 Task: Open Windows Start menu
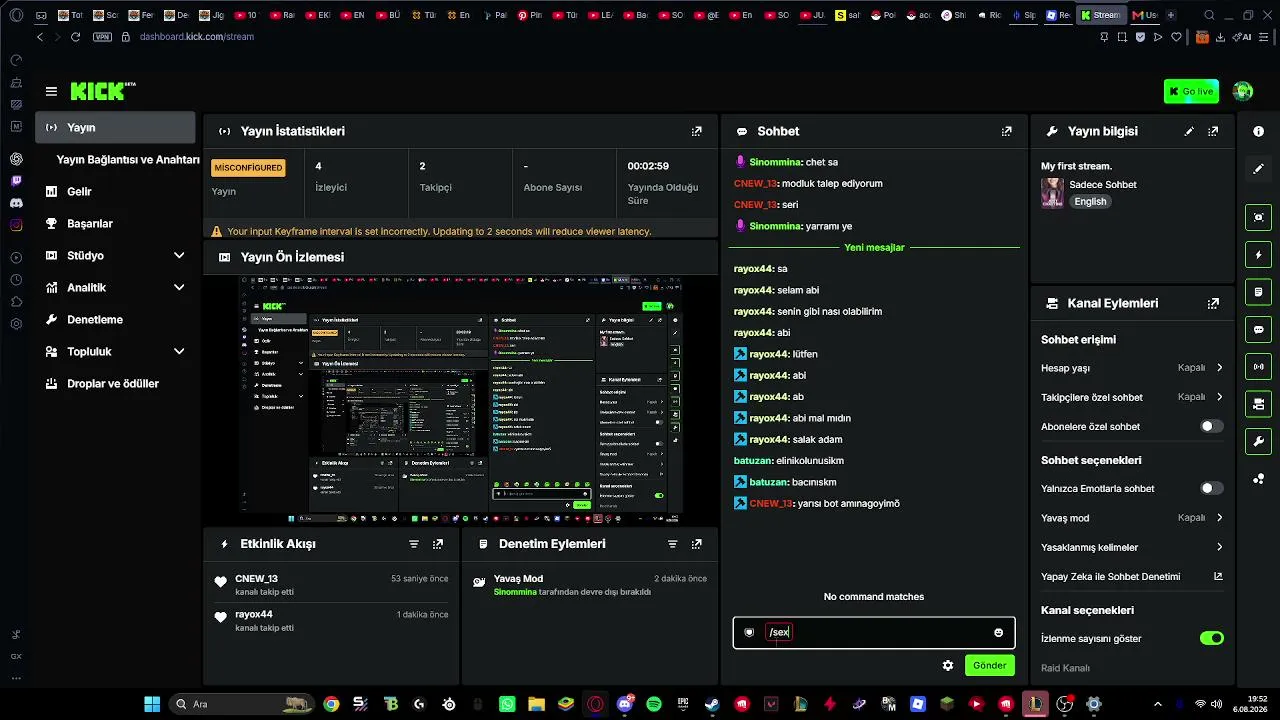point(152,704)
